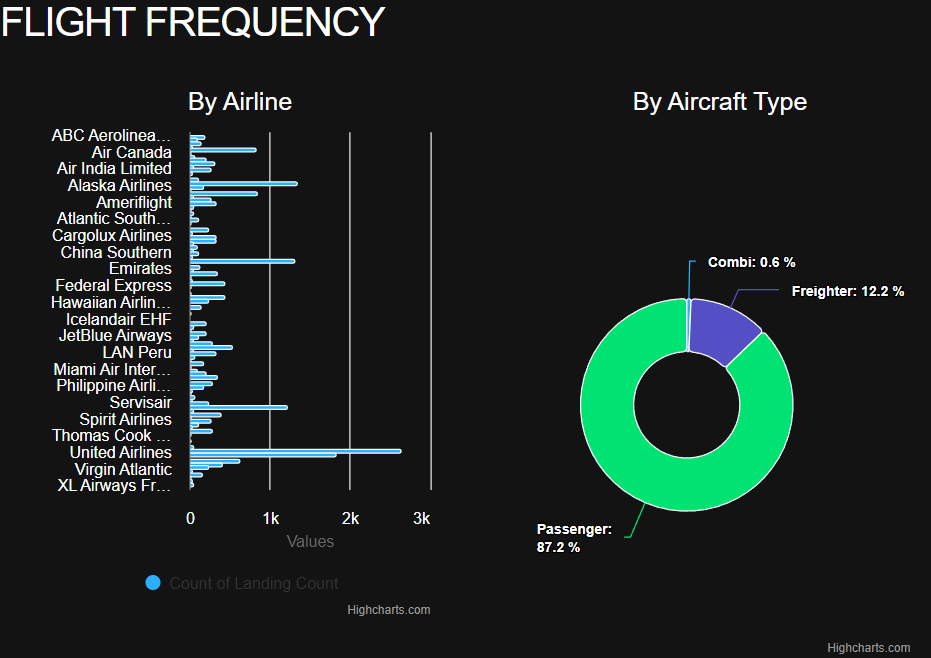
Task: Open the Highcharts.com link in the bottom right
Action: point(868,646)
